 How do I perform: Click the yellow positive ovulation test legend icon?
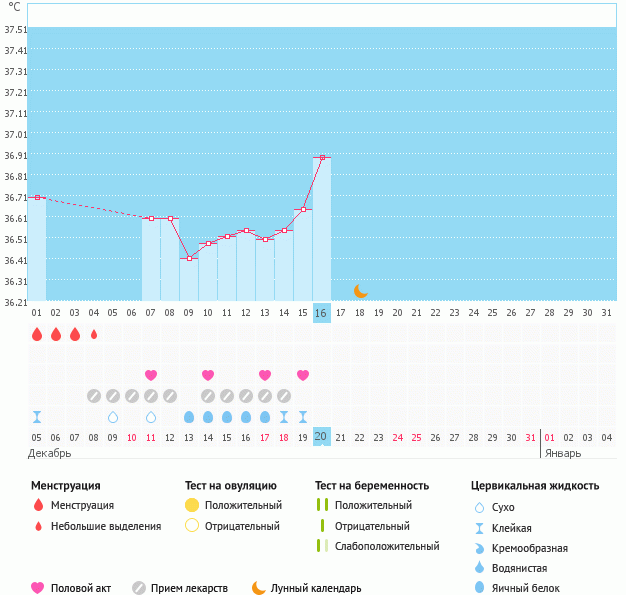191,506
